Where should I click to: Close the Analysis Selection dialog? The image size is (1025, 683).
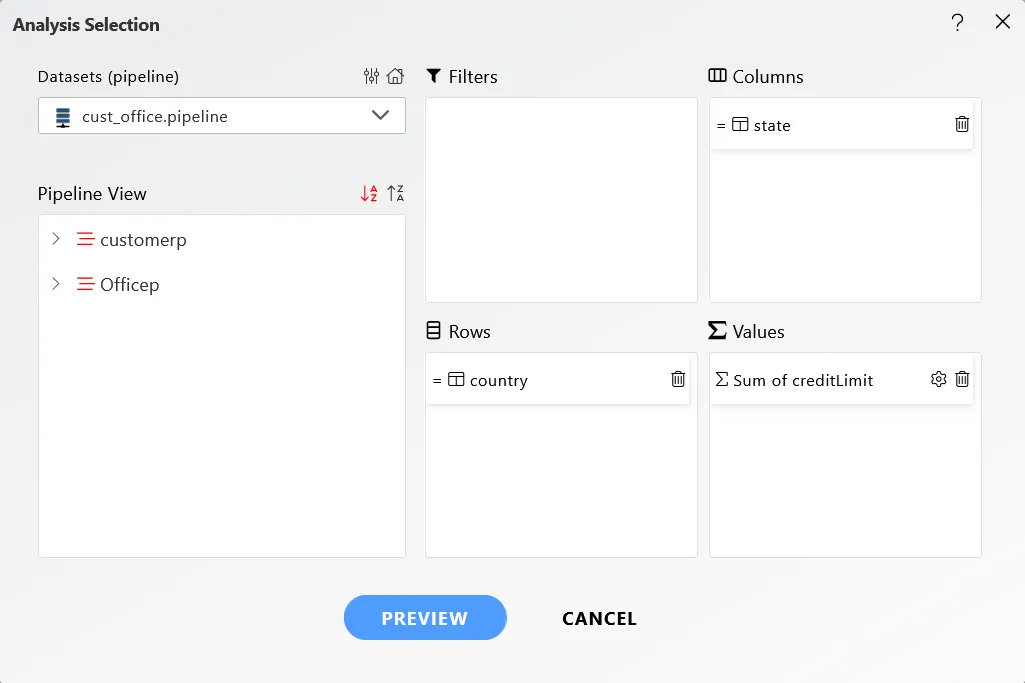point(1003,22)
